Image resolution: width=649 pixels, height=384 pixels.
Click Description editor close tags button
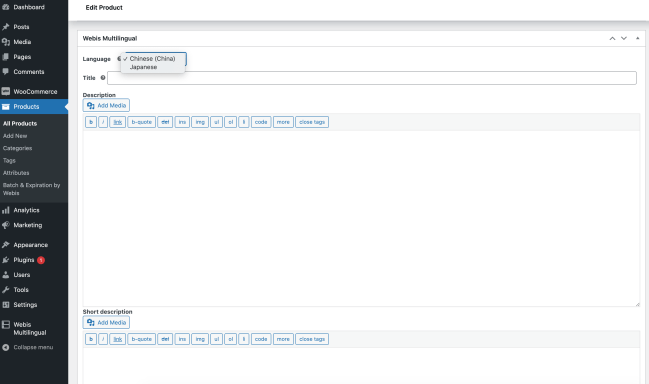click(312, 122)
